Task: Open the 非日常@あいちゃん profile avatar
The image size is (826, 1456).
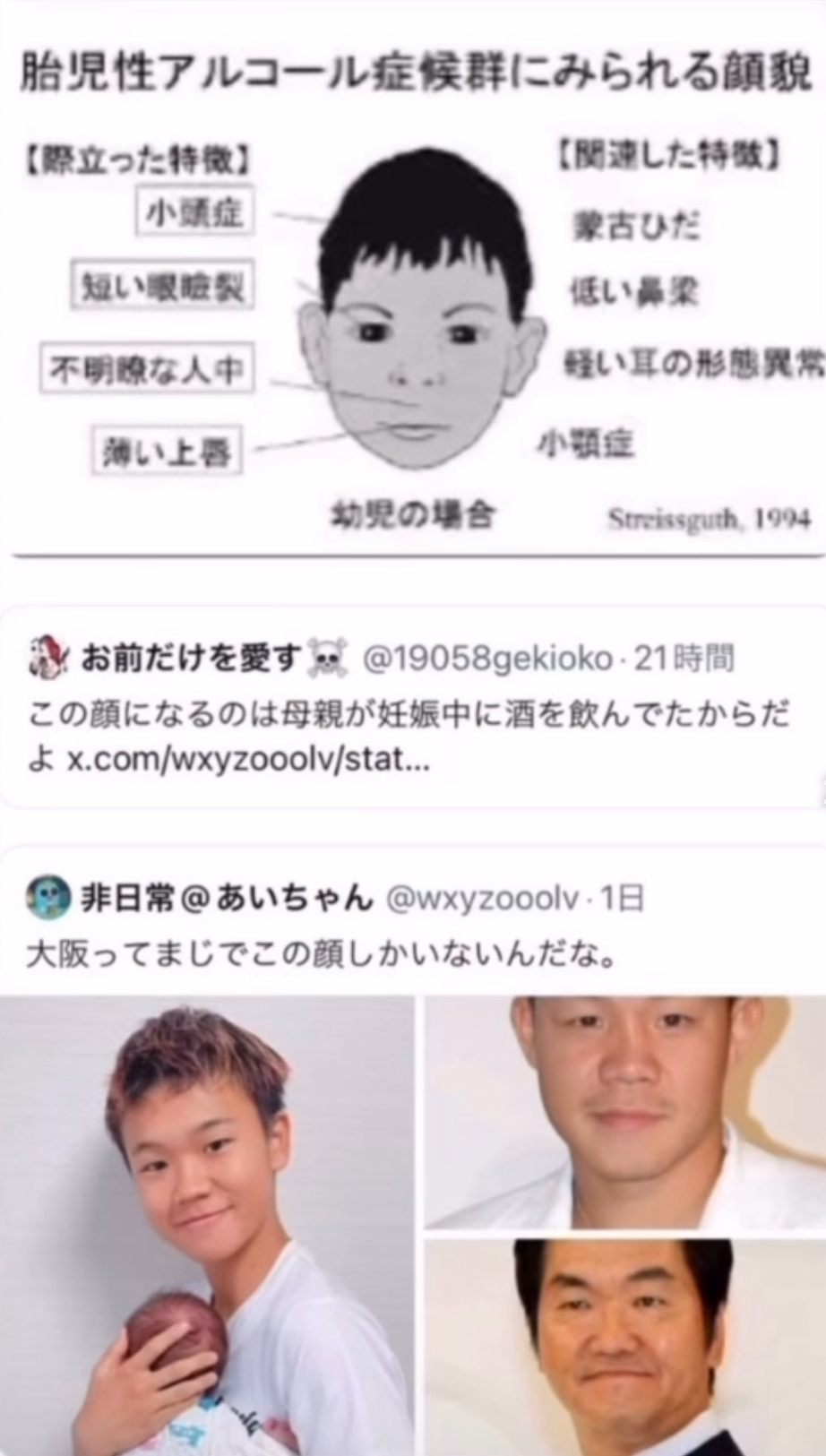Action: pos(48,897)
